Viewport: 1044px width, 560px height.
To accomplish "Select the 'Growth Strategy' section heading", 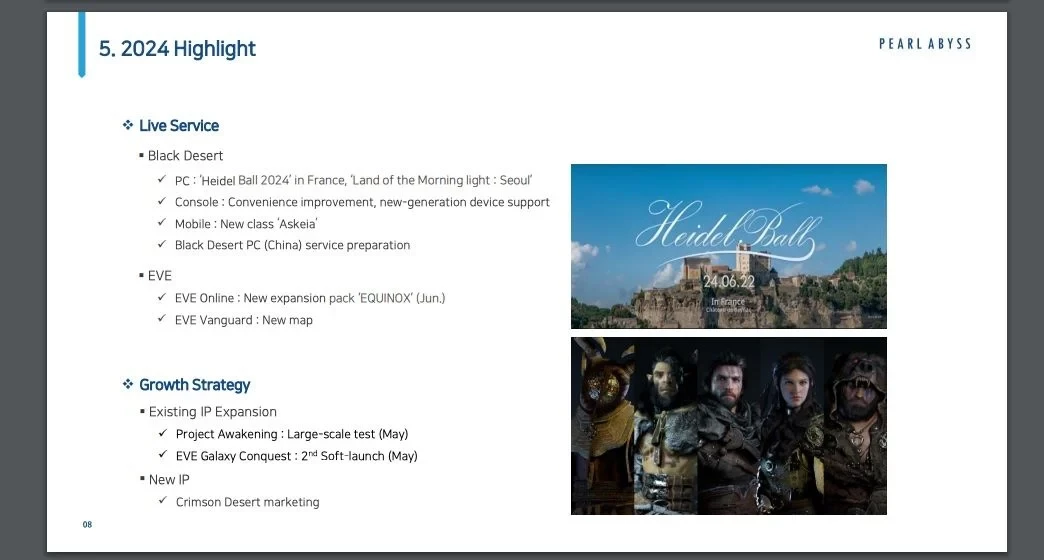I will tap(194, 384).
